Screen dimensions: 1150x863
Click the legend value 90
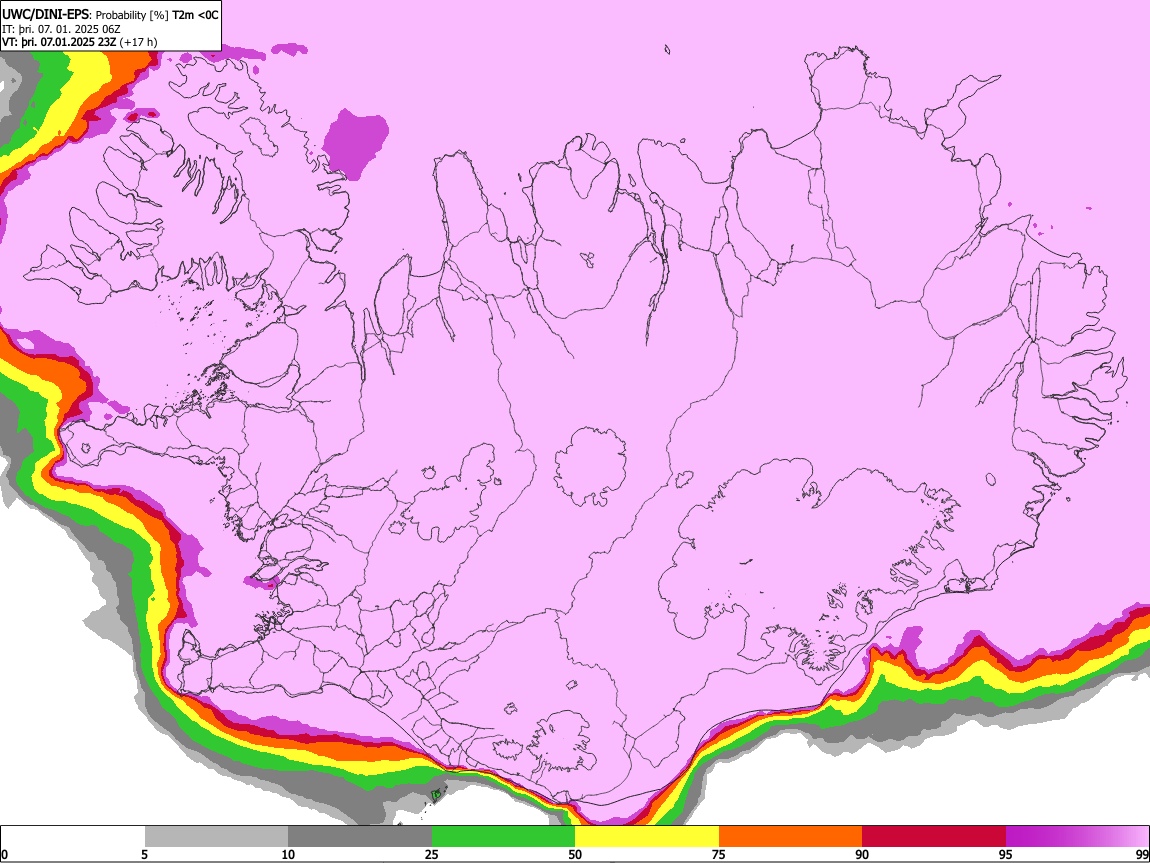(862, 855)
